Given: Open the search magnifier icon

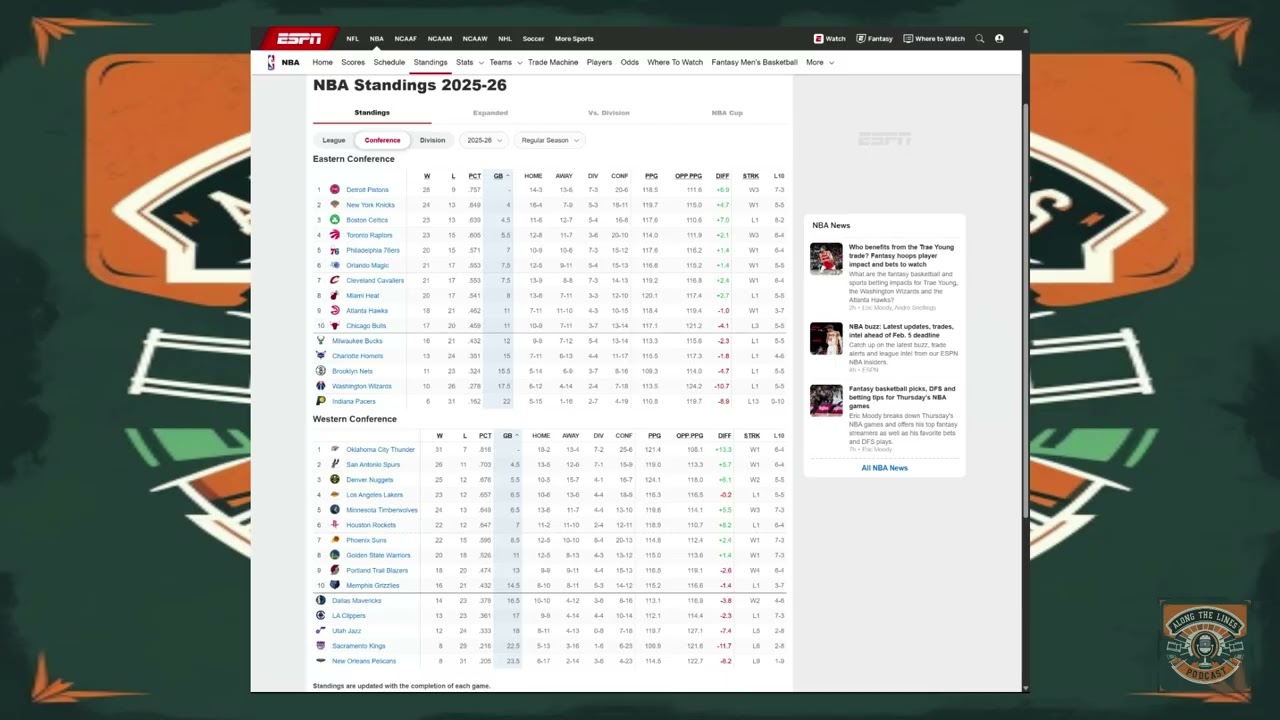Looking at the screenshot, I should tap(980, 39).
